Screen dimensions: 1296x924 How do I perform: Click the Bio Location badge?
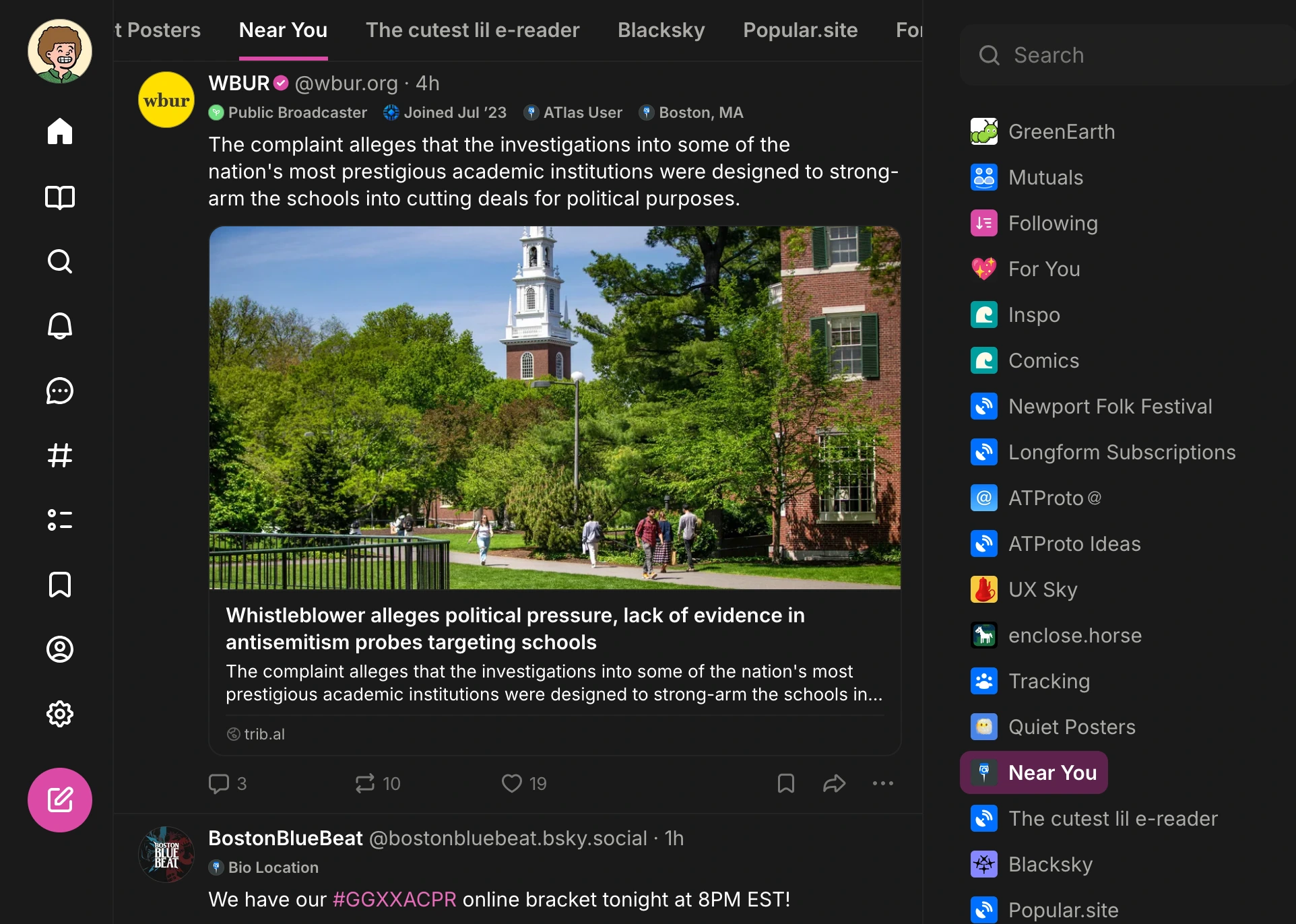[263, 867]
